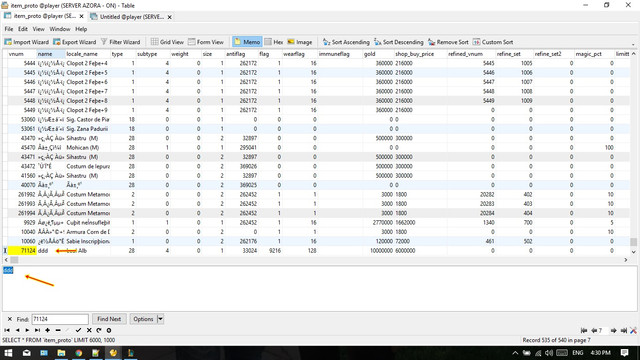Image resolution: width=640 pixels, height=360 pixels.
Task: Open the File menu
Action: (x=9, y=29)
